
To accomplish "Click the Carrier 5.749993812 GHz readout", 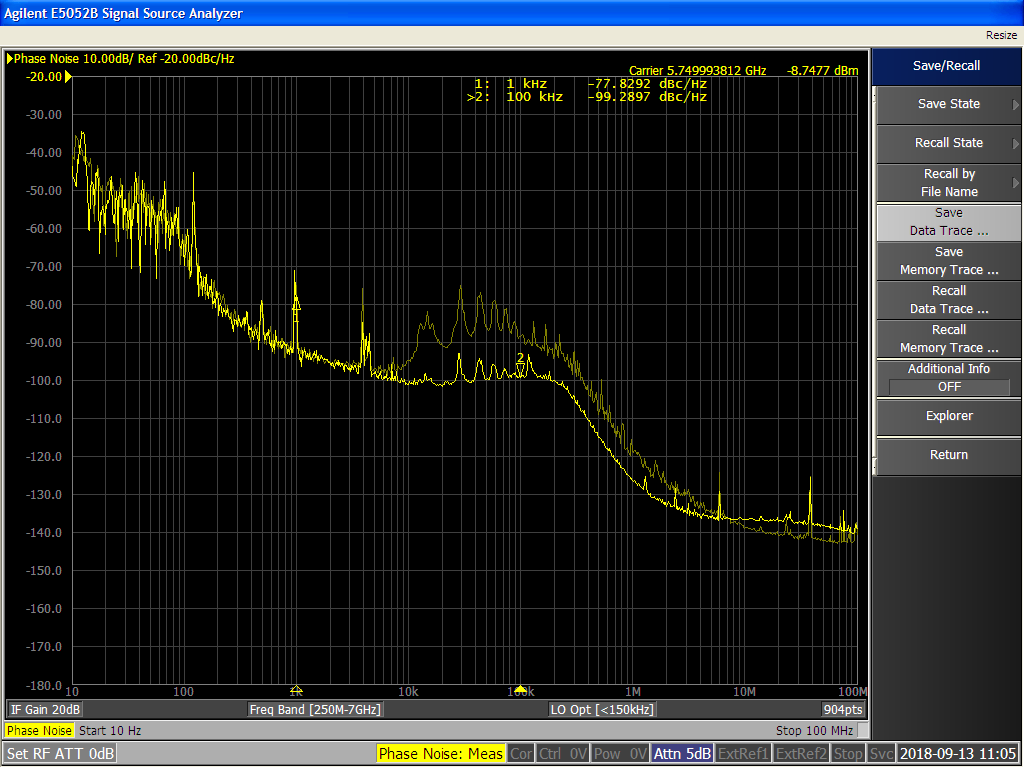I will (x=697, y=71).
